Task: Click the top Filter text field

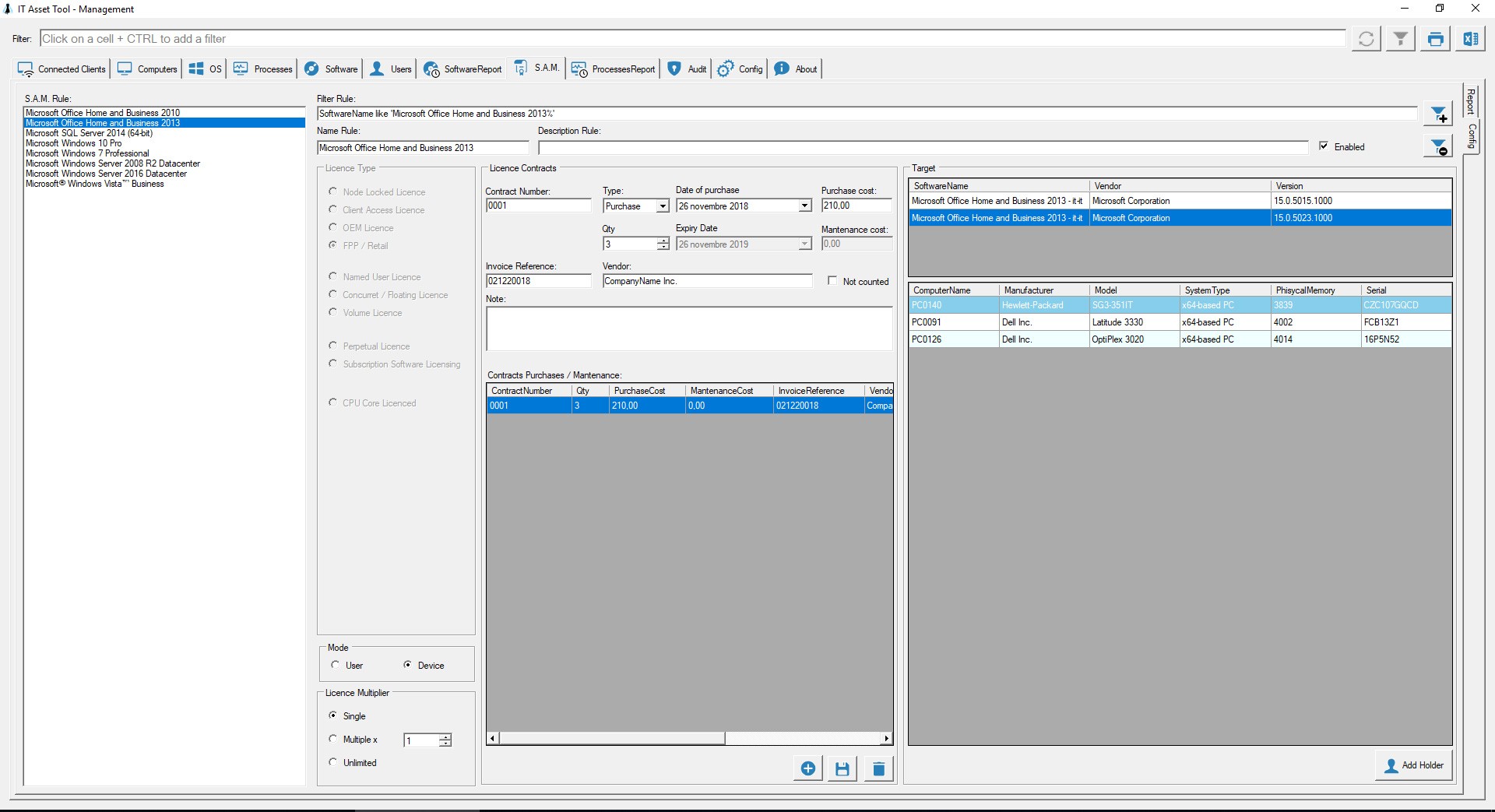Action: (x=692, y=39)
